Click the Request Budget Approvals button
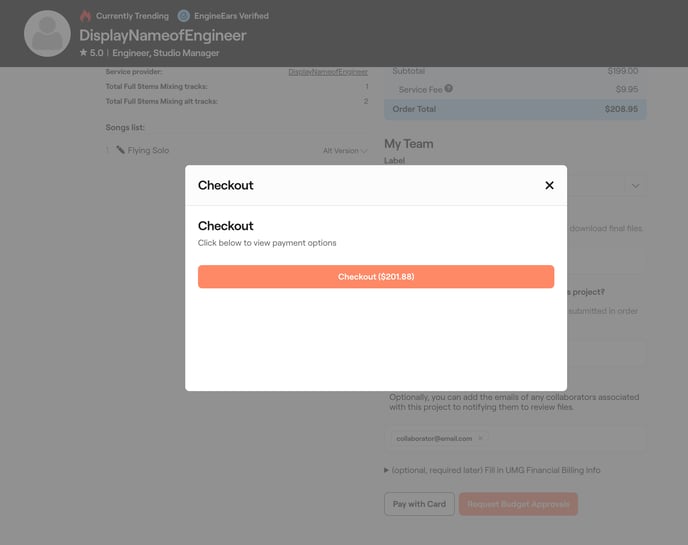 tap(518, 504)
